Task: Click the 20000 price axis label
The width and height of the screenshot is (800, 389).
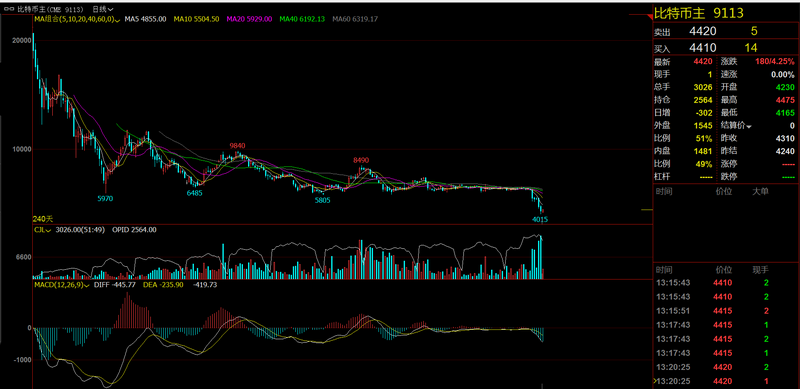Action: [x=21, y=40]
